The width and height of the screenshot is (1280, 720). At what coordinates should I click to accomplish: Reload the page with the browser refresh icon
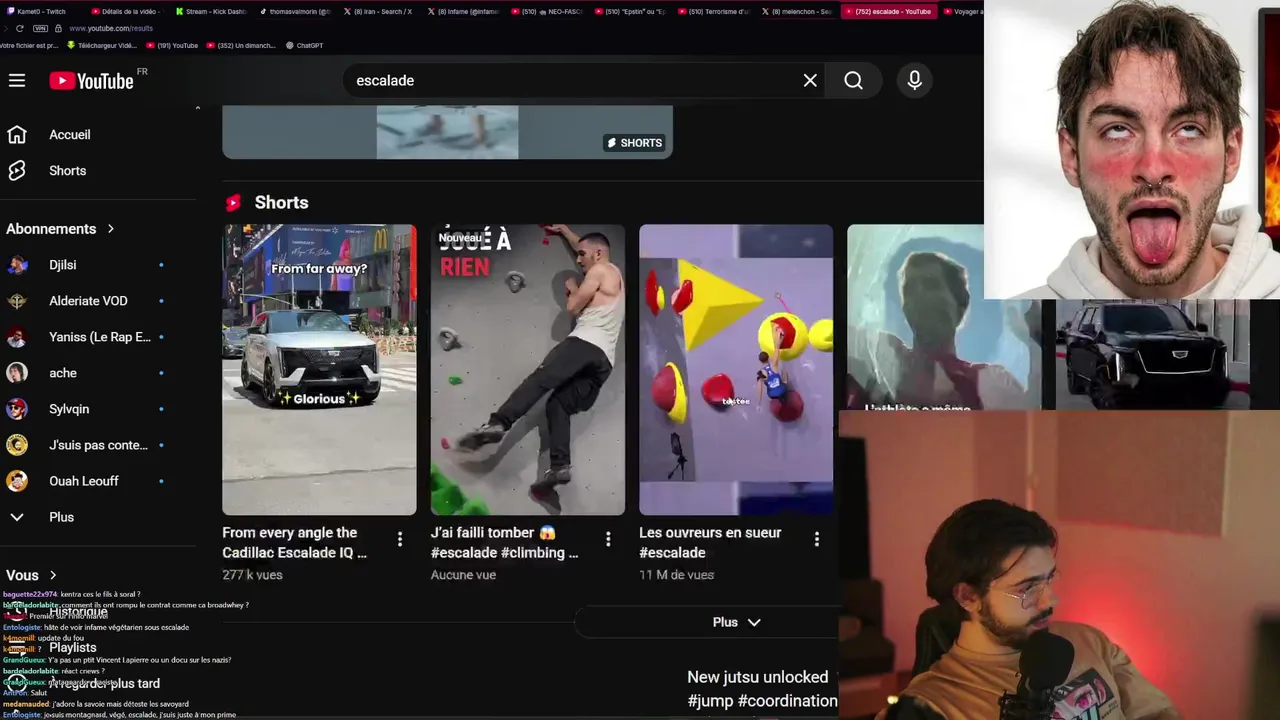[19, 28]
